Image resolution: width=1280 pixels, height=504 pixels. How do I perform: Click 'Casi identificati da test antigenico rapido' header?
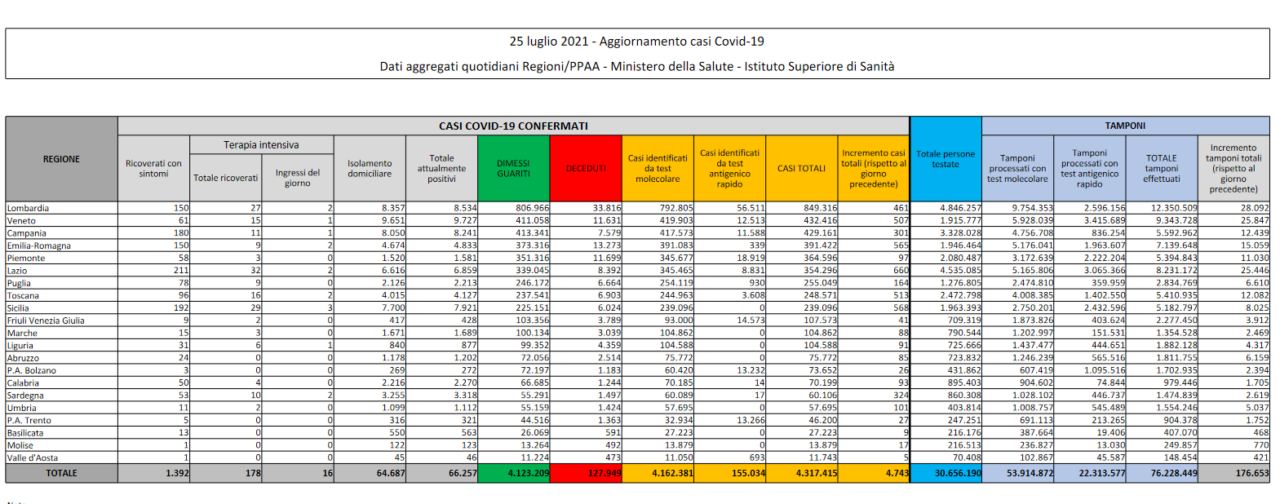point(730,169)
